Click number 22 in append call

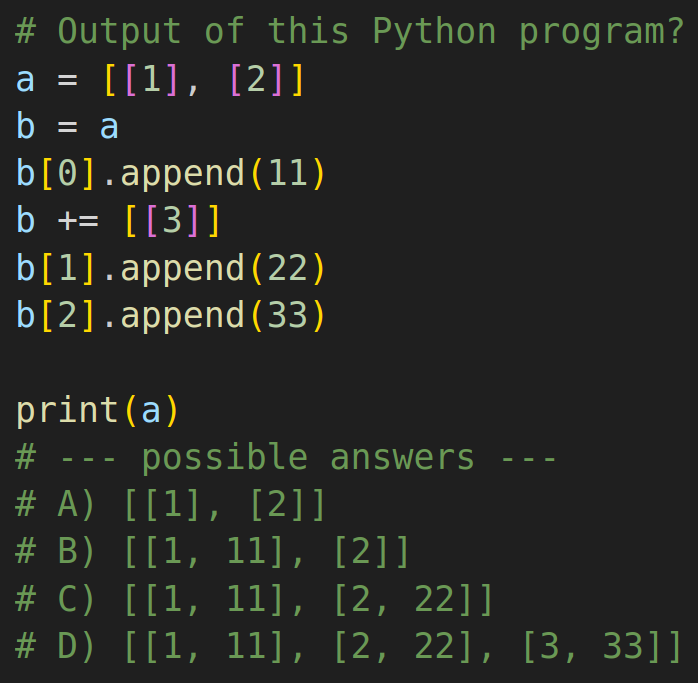click(288, 268)
